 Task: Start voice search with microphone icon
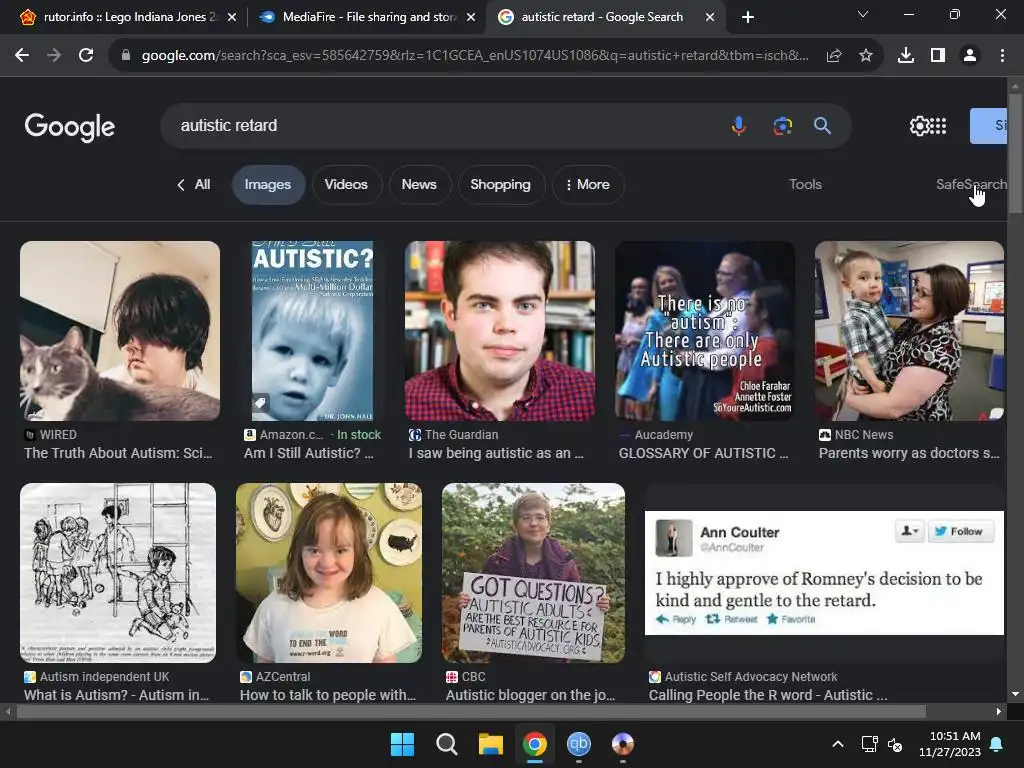pos(739,125)
